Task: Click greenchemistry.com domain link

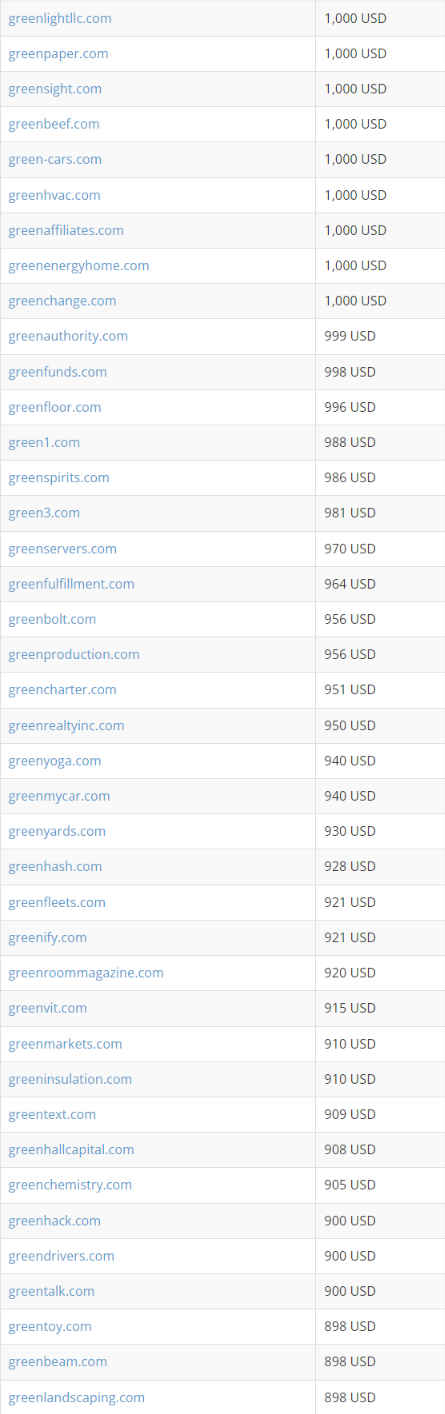Action: (x=70, y=1185)
